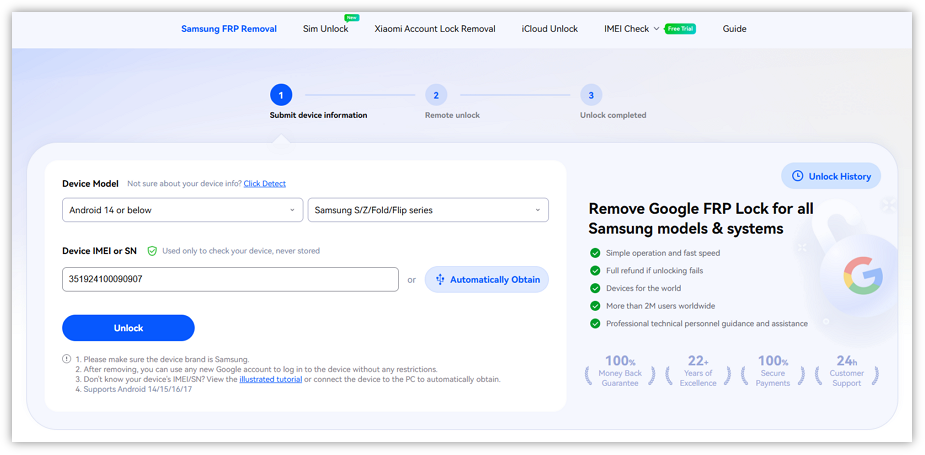Open the Guide tab
This screenshot has height=455, width=925.
click(x=734, y=29)
